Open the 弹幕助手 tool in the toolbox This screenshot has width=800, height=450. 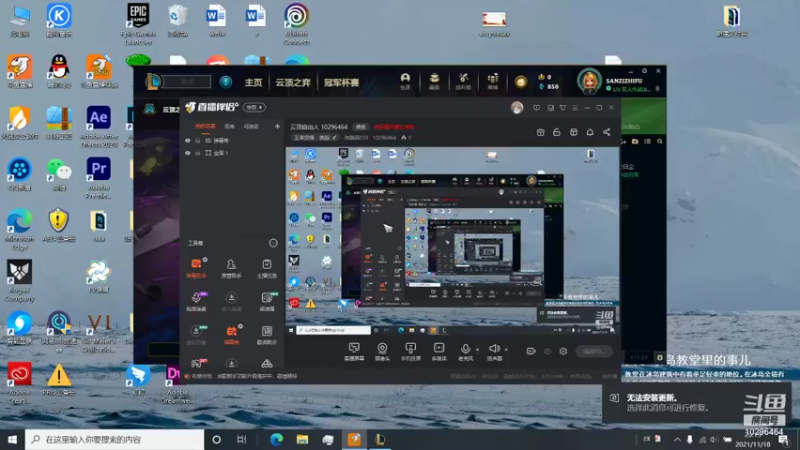[196, 267]
